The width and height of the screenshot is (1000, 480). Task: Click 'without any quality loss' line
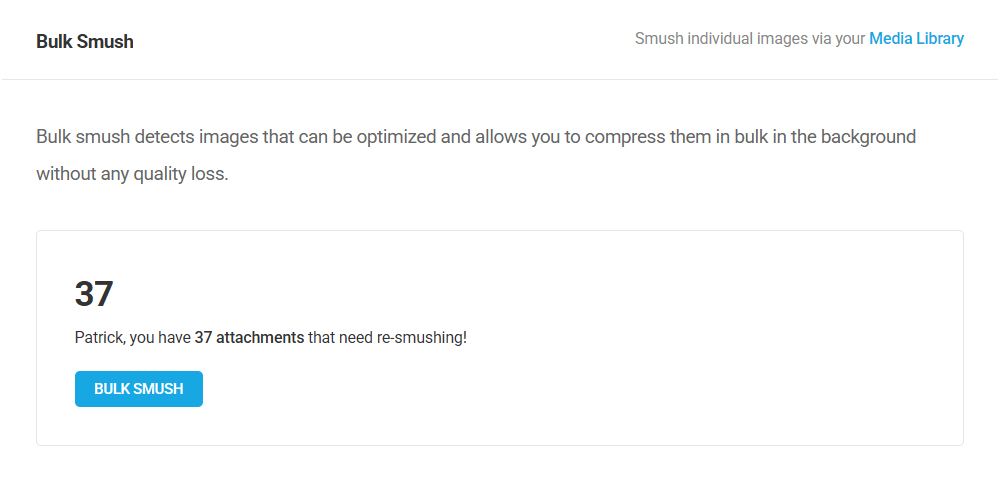tap(132, 174)
